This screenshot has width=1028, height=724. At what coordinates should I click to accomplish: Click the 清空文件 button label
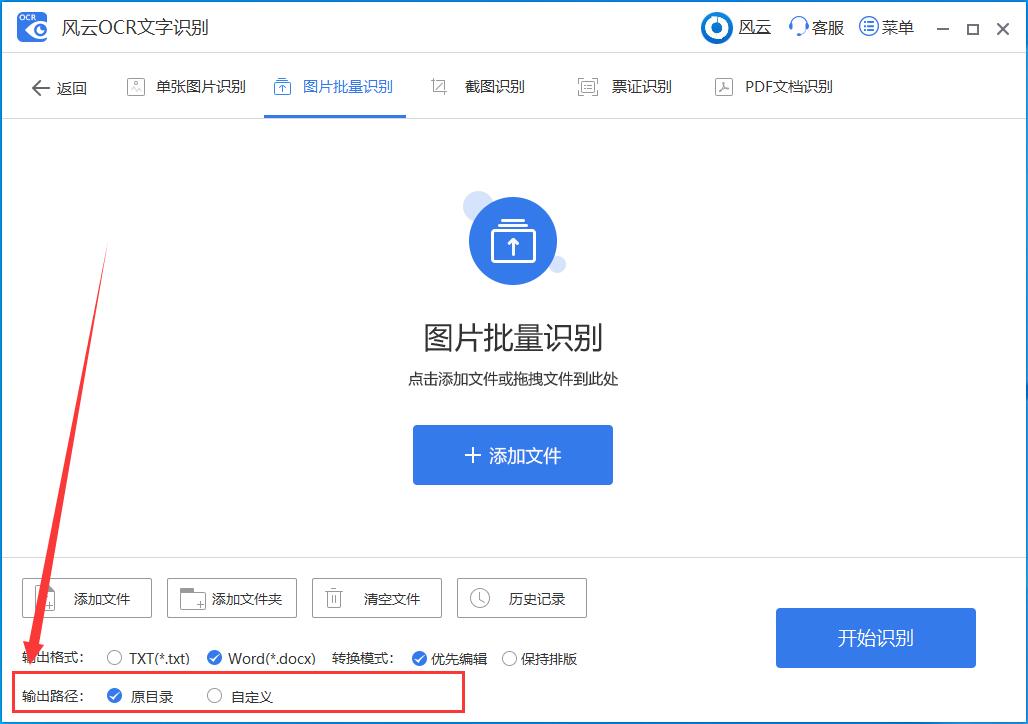click(x=392, y=599)
